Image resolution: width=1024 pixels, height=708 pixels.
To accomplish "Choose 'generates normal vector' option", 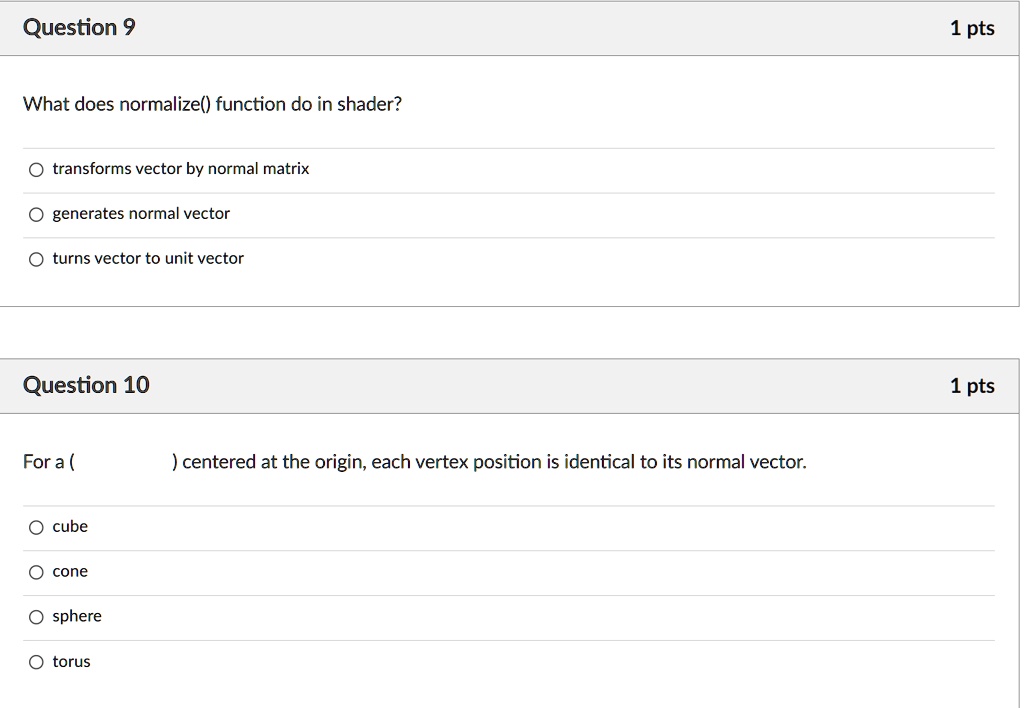I will click(x=36, y=214).
